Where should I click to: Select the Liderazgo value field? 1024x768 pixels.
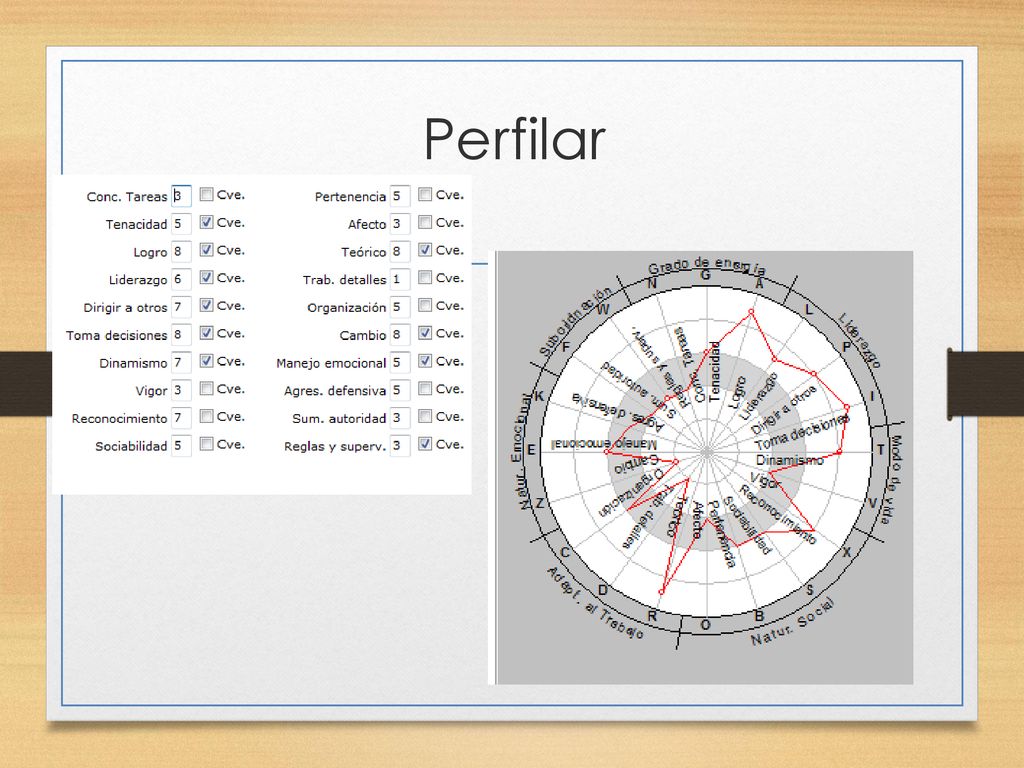click(181, 280)
